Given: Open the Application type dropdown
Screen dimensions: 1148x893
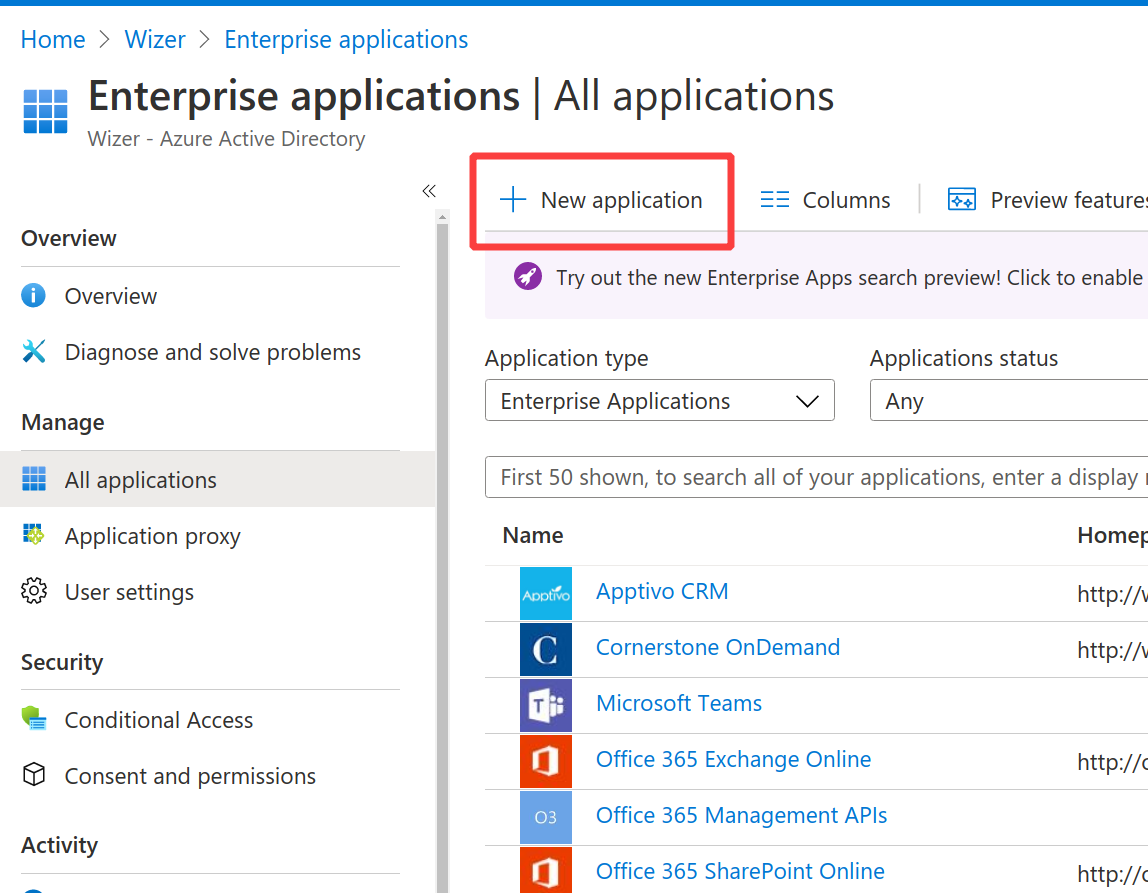Looking at the screenshot, I should pos(659,400).
